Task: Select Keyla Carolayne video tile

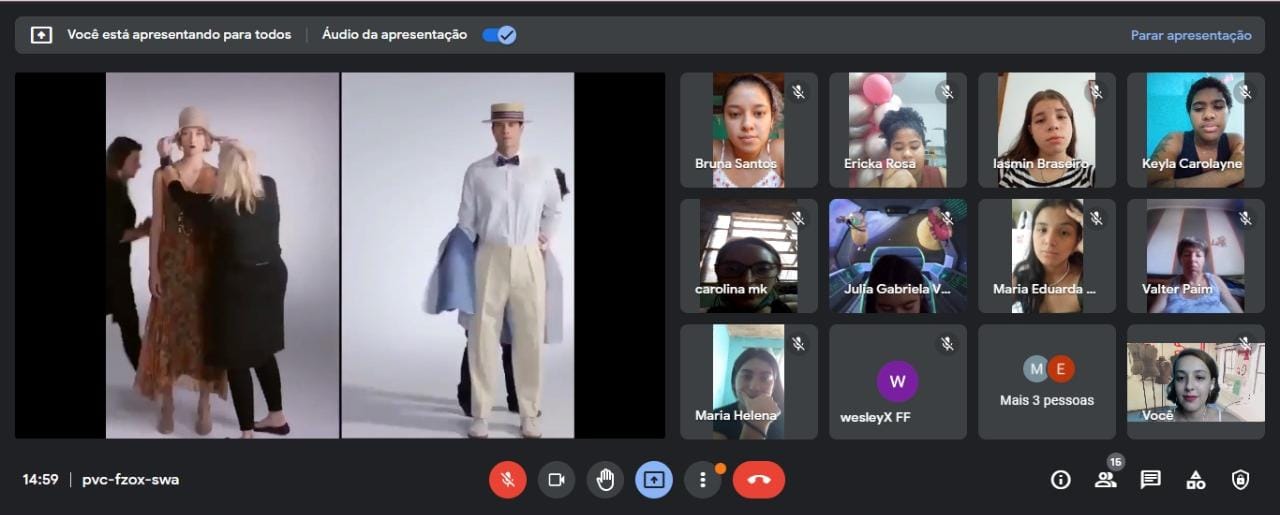Action: tap(1195, 130)
